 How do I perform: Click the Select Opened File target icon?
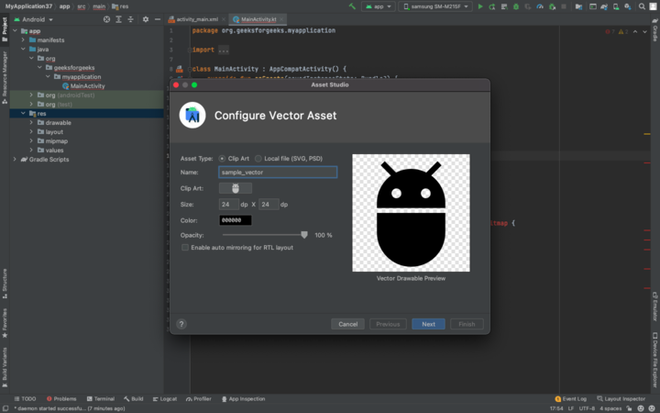tap(107, 19)
